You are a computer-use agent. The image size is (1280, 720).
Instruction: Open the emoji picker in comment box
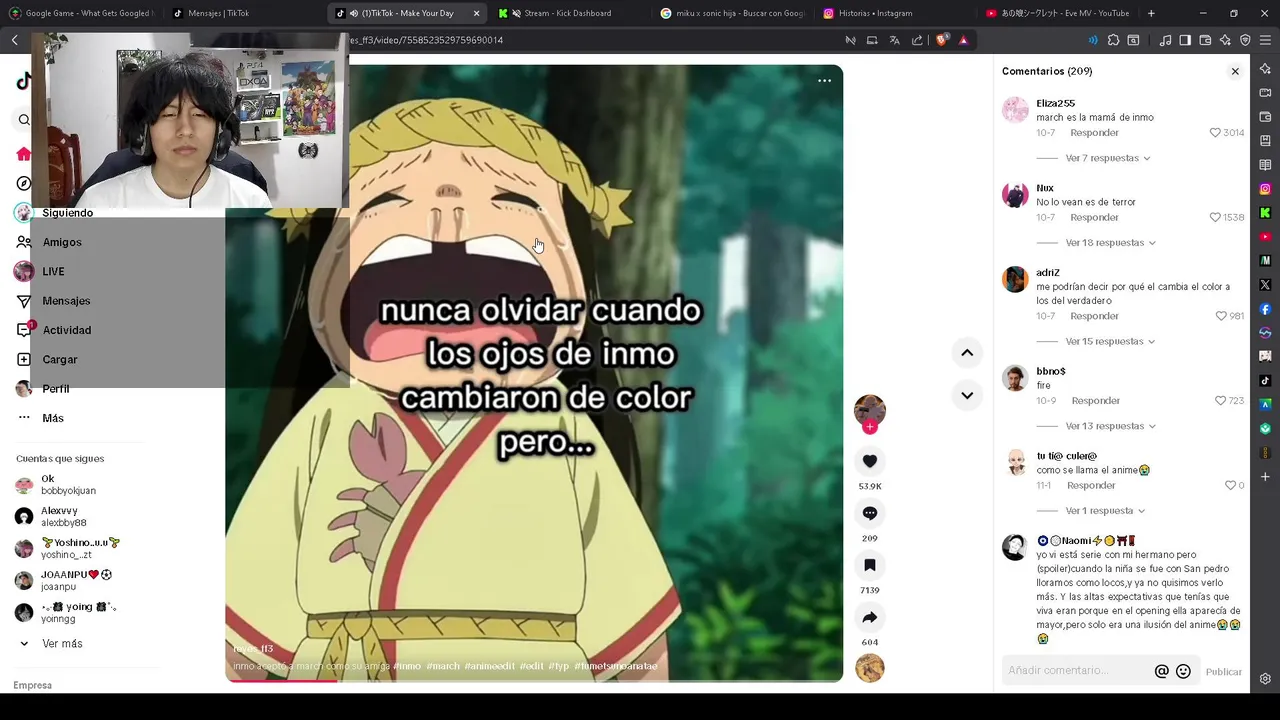(x=1183, y=671)
